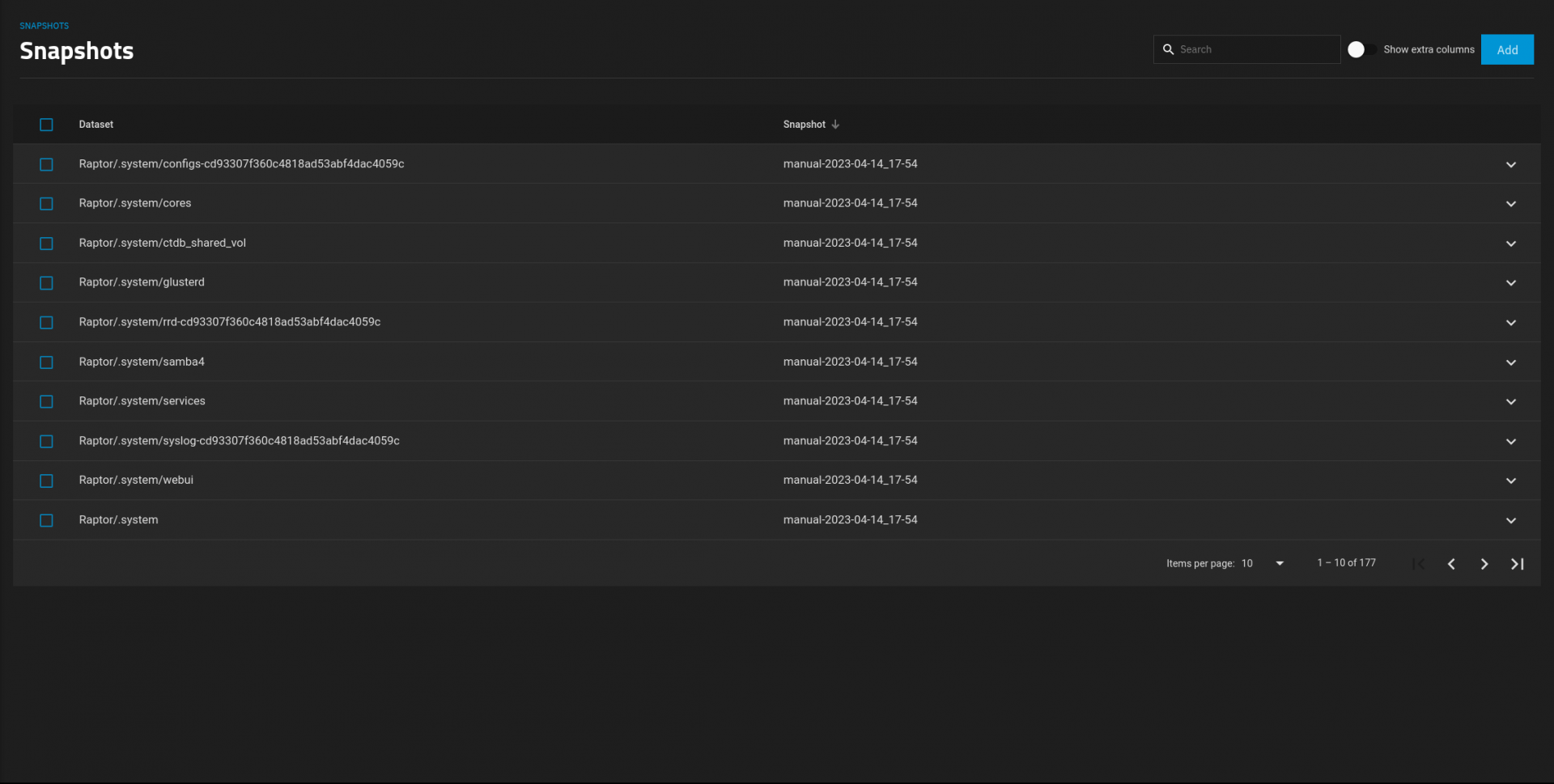Expand the Raptor/.system/glusterd snapshot row
The height and width of the screenshot is (784, 1554).
tap(1510, 283)
